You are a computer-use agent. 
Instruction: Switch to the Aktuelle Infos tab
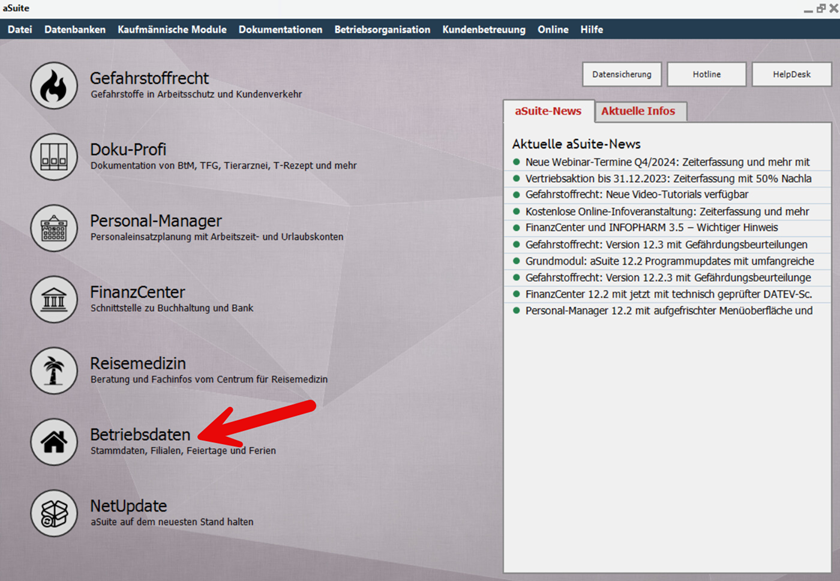click(x=640, y=111)
